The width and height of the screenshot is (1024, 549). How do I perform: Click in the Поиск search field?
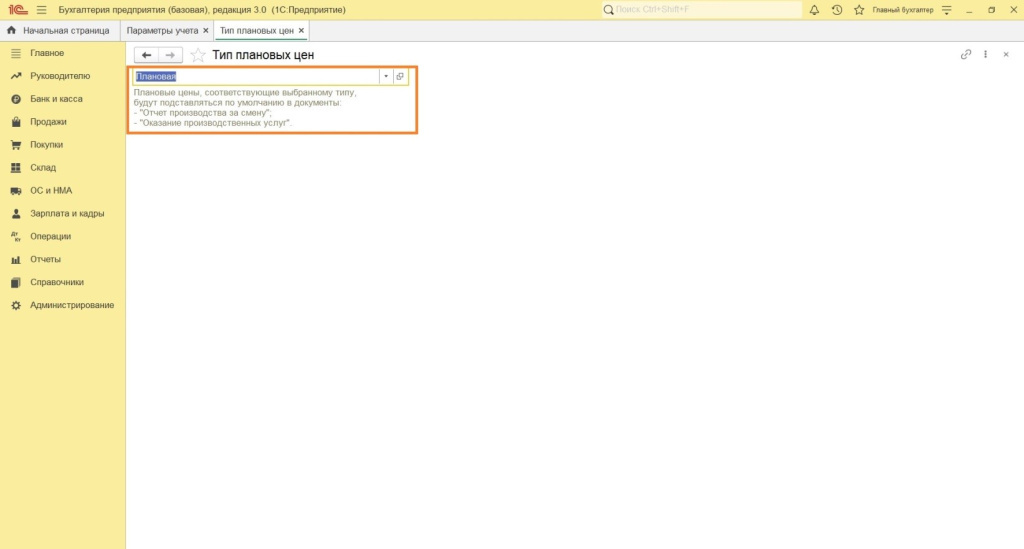(700, 10)
